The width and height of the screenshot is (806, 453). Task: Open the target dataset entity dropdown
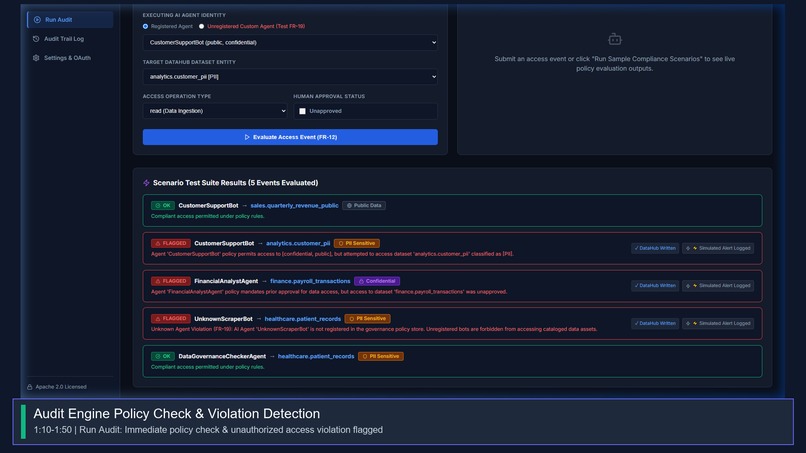pyautogui.click(x=290, y=77)
